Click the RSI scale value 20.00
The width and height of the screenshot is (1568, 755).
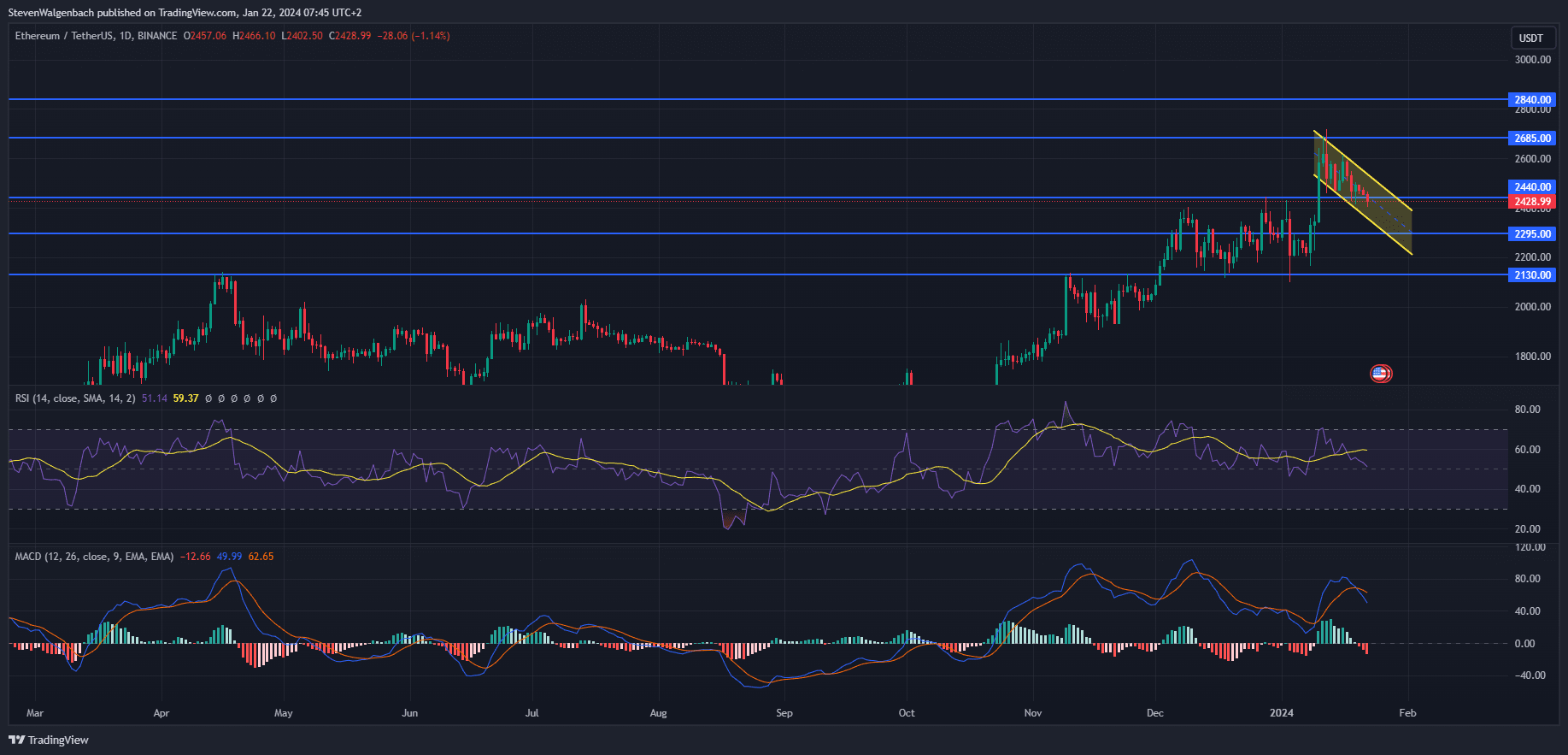point(1528,529)
